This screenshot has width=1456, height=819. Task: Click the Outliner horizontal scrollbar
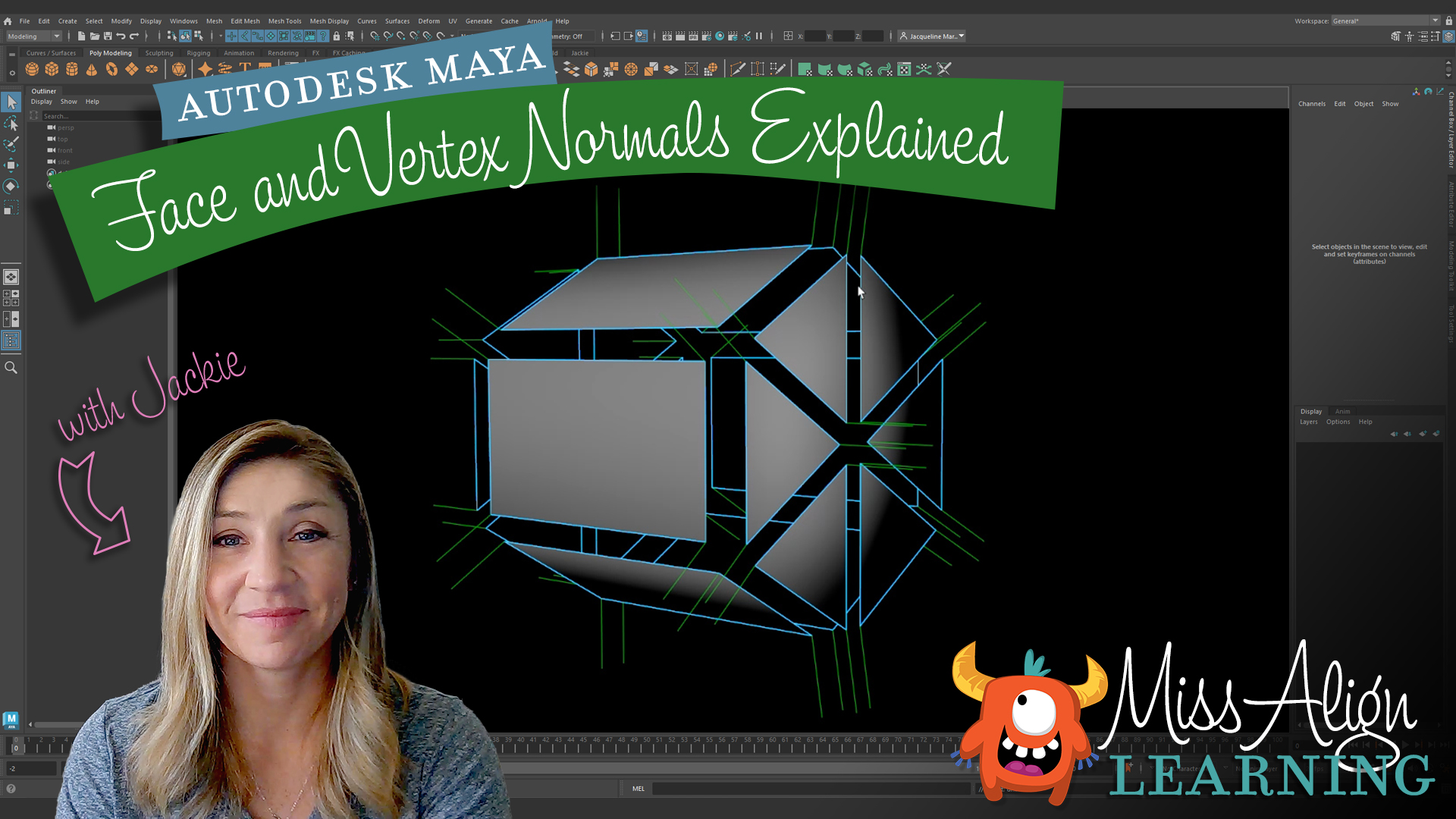[58, 725]
